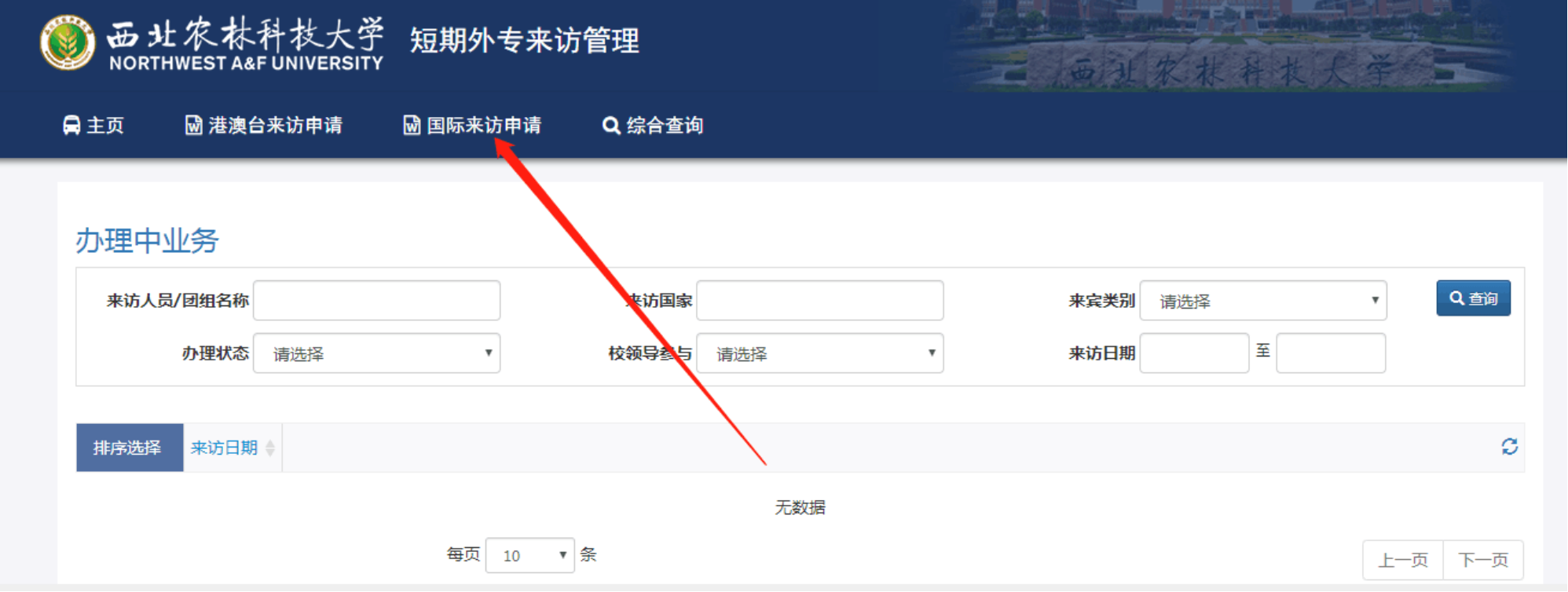1568x592 pixels.
Task: Click the university logo emblem
Action: [68, 42]
